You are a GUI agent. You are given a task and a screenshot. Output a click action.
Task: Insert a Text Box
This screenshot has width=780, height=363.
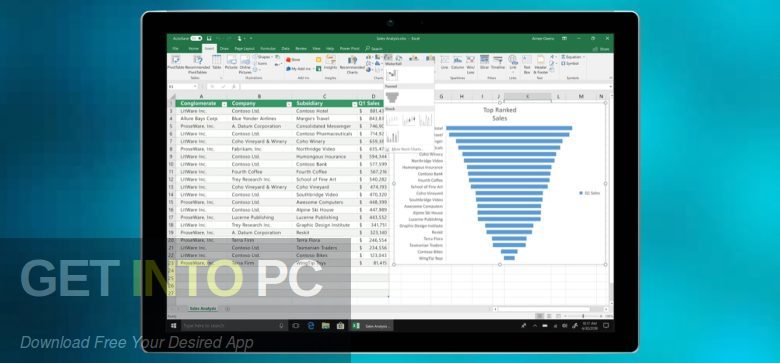(527, 65)
